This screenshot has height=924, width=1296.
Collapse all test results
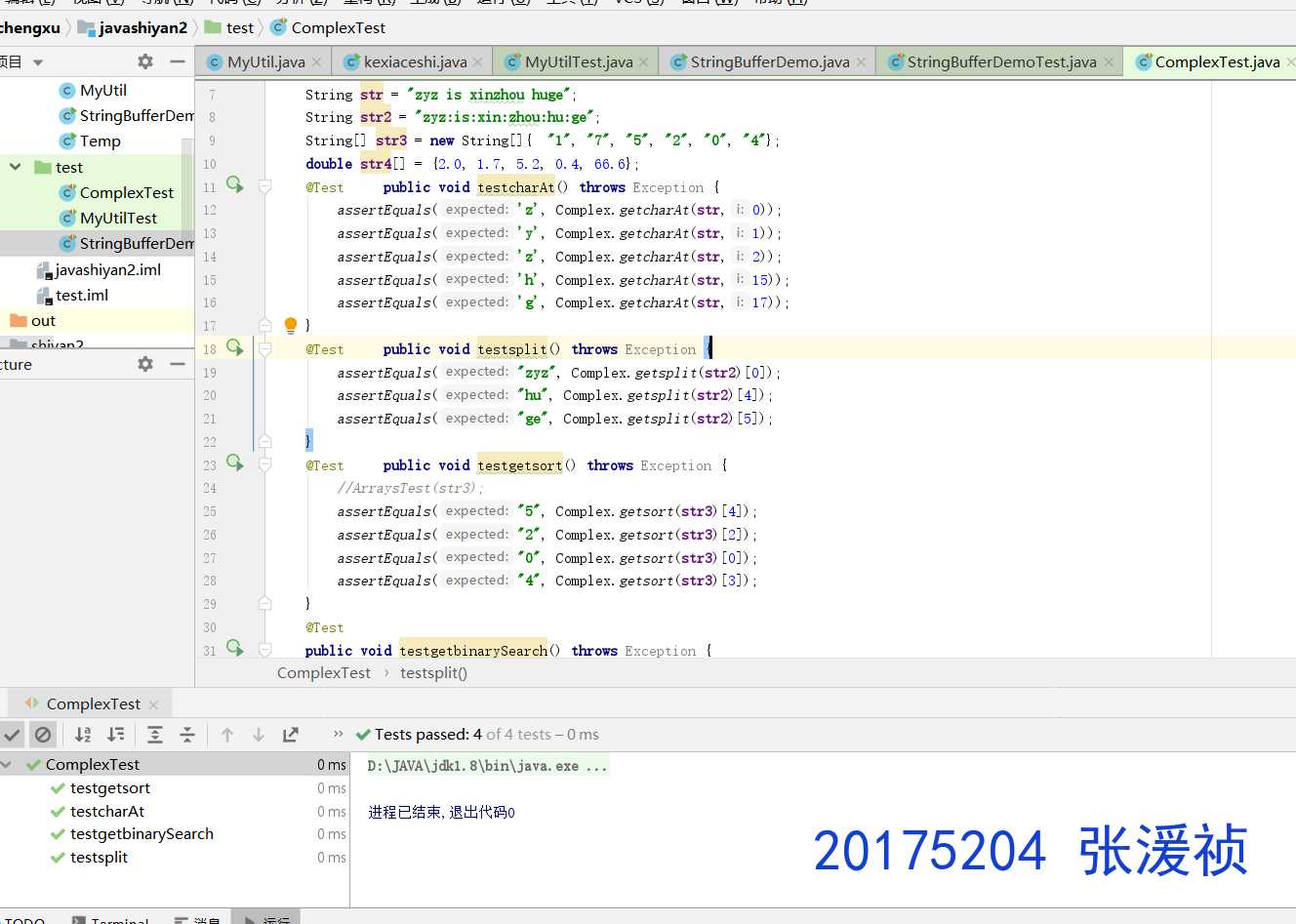click(x=187, y=735)
